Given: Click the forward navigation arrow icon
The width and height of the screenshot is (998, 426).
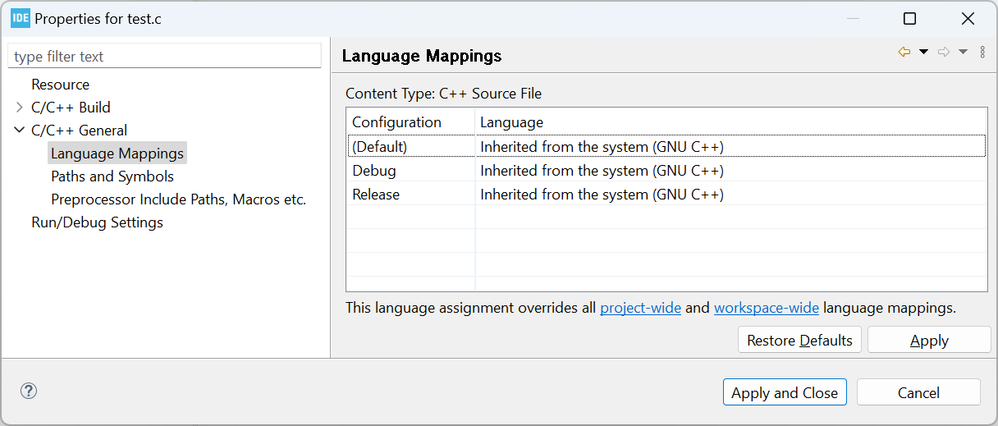Looking at the screenshot, I should point(943,52).
